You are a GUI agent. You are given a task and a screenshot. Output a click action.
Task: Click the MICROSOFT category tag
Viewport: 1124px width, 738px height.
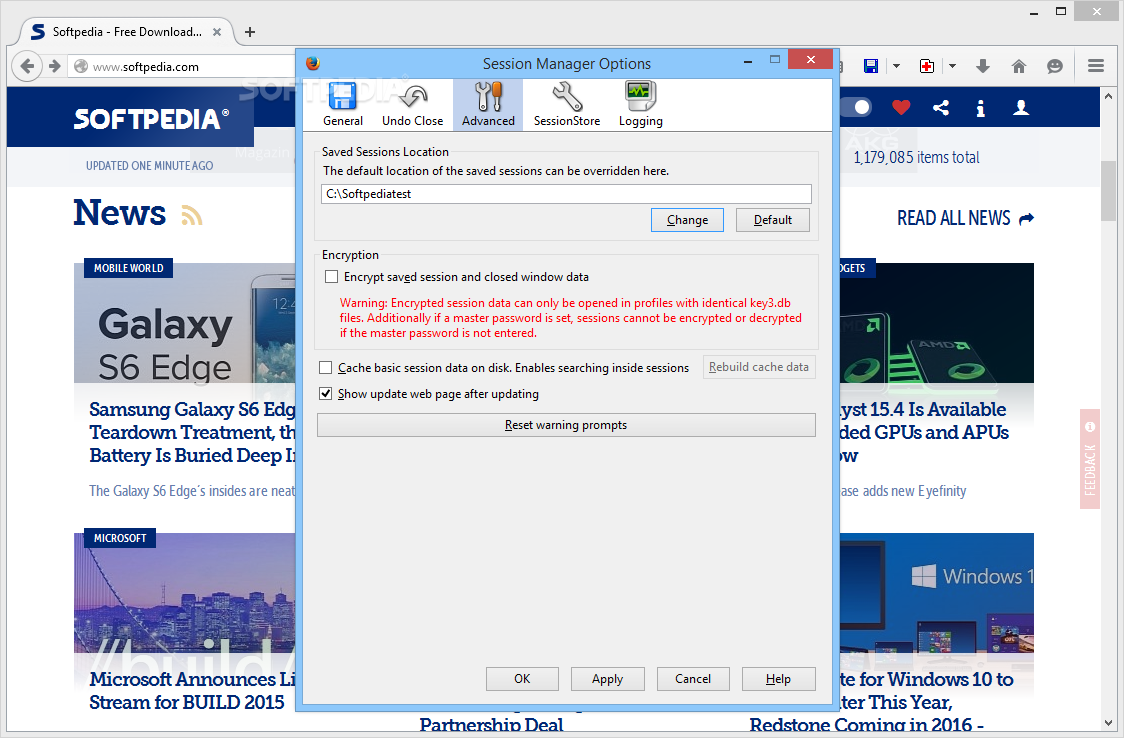[120, 538]
